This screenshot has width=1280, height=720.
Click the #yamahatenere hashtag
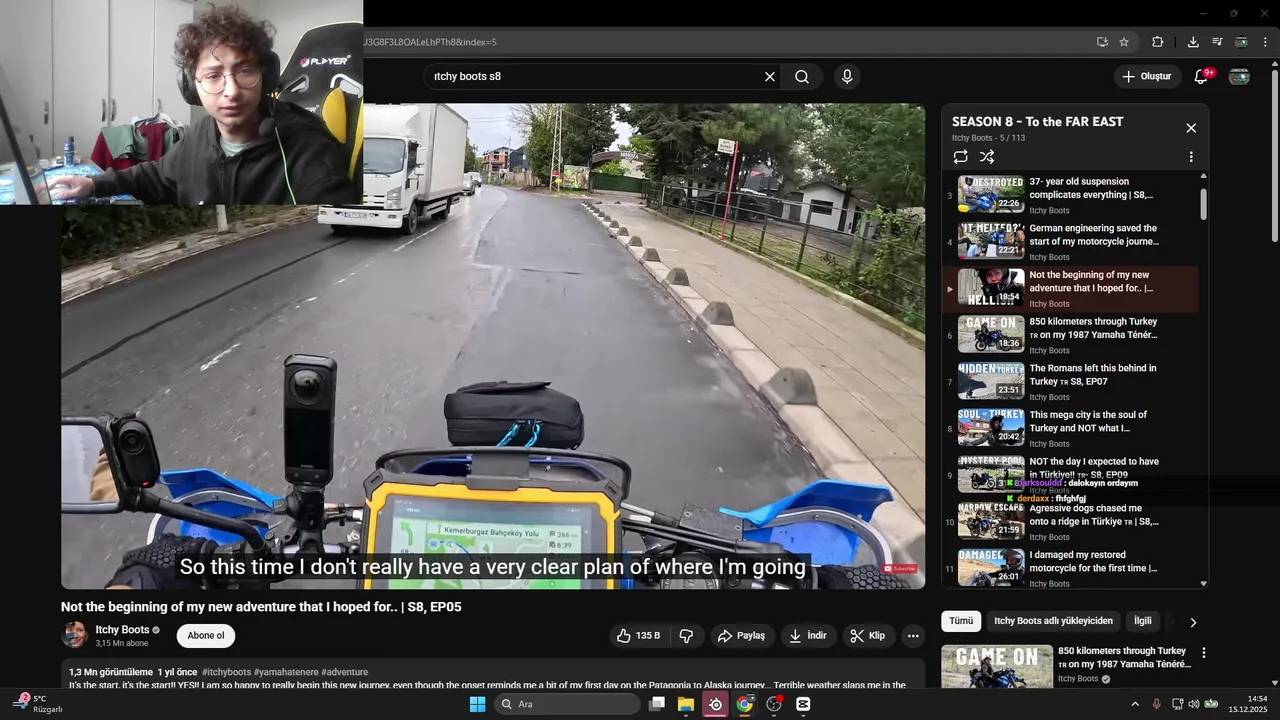tap(286, 672)
